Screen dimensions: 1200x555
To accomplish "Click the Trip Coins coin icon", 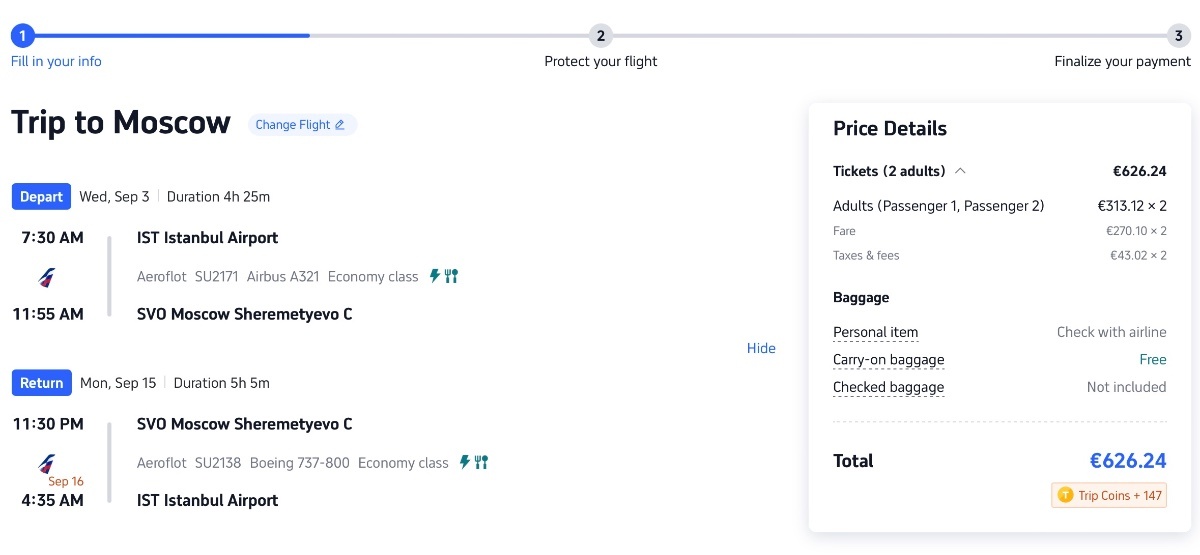I will click(1065, 495).
